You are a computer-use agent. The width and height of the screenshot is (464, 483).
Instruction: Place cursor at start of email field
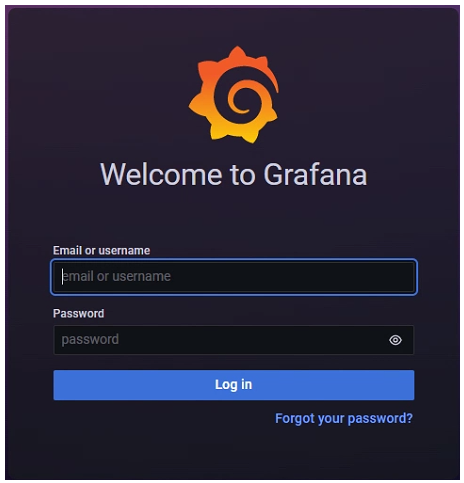click(62, 277)
